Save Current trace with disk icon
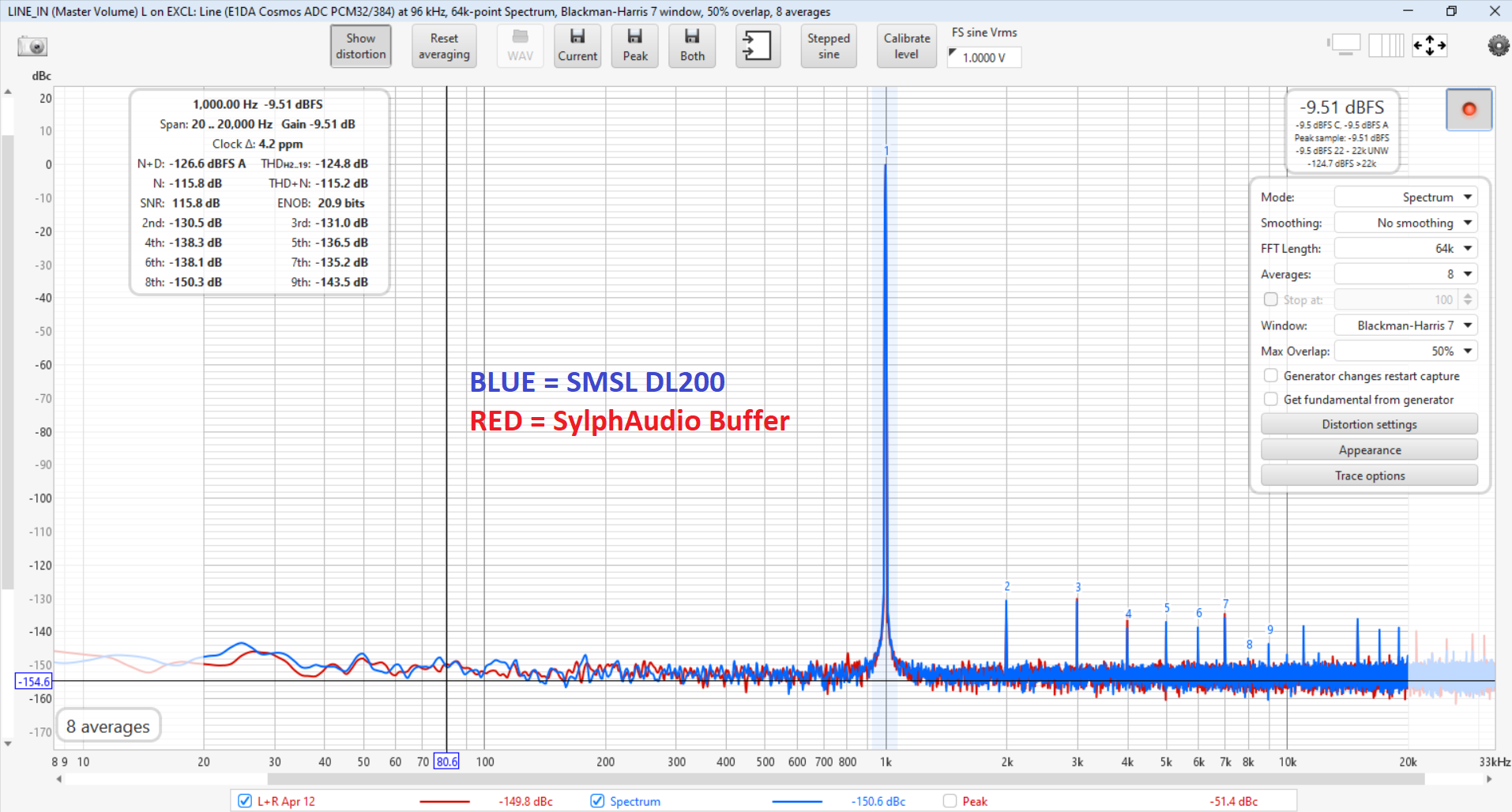The height and width of the screenshot is (812, 1512). [x=577, y=46]
